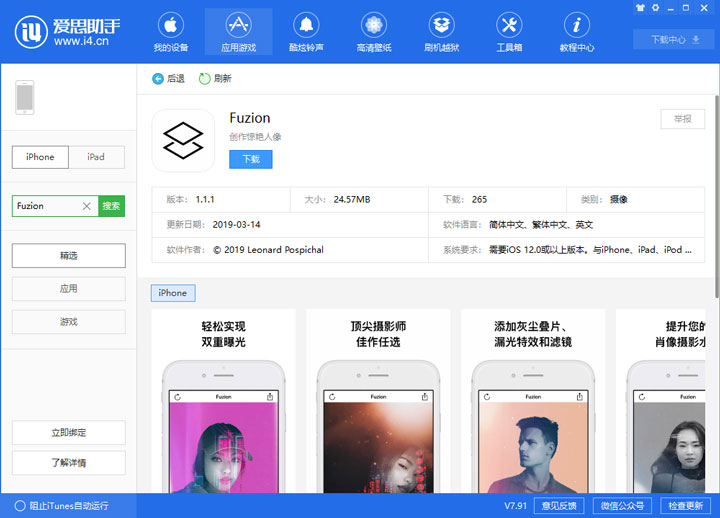Refresh the page with 刷新 icon
The image size is (720, 518).
tap(215, 79)
